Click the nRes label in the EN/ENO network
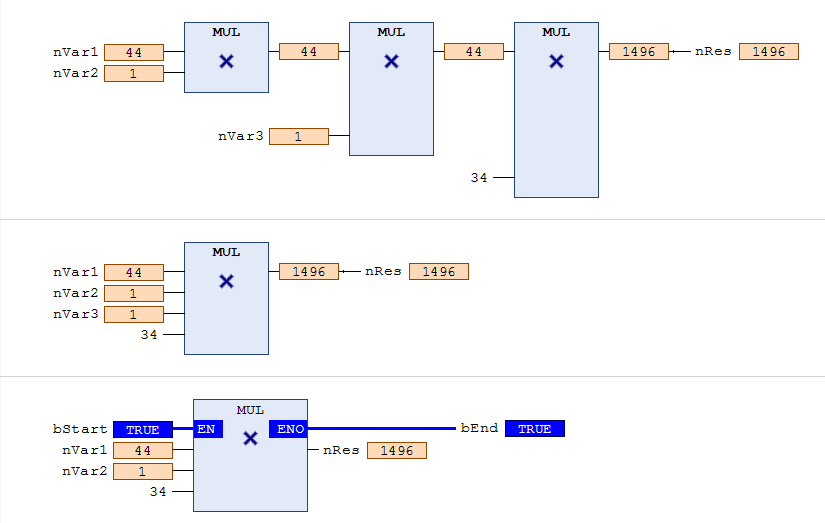The width and height of the screenshot is (825, 523). point(341,450)
